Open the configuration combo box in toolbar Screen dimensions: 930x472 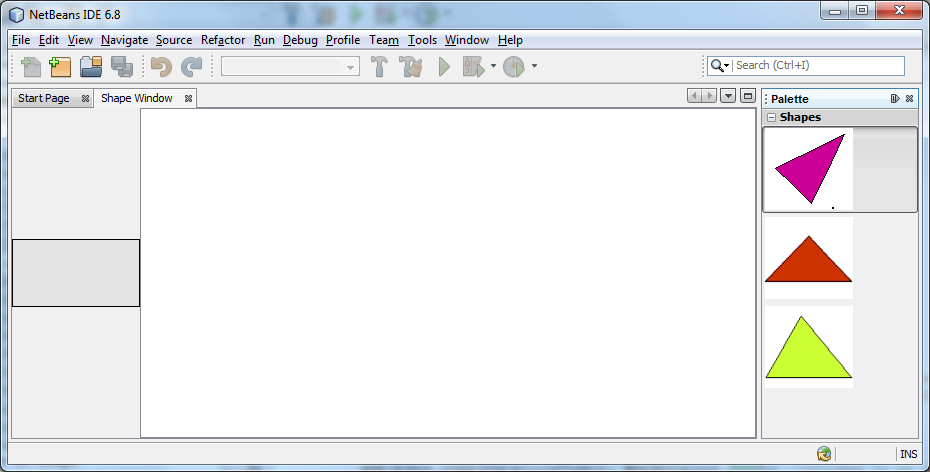[290, 66]
